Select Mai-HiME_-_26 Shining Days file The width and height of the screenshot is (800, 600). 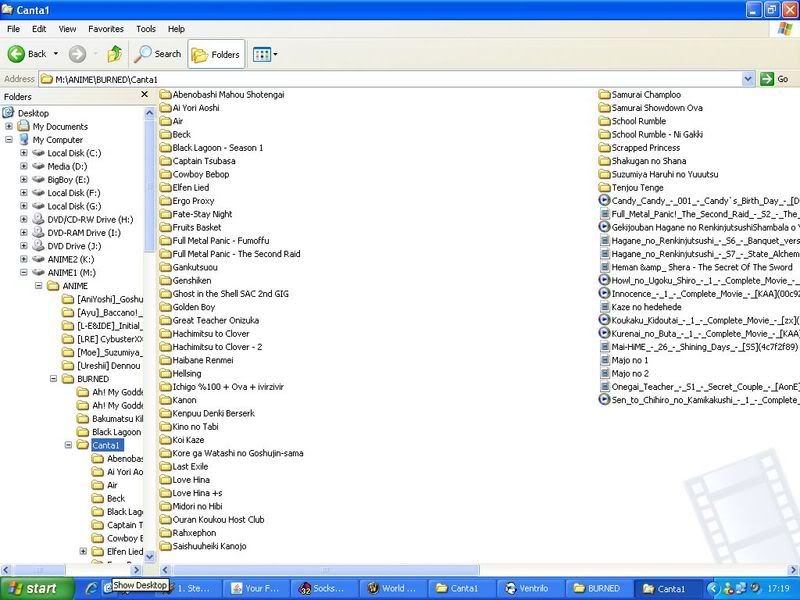(698, 346)
